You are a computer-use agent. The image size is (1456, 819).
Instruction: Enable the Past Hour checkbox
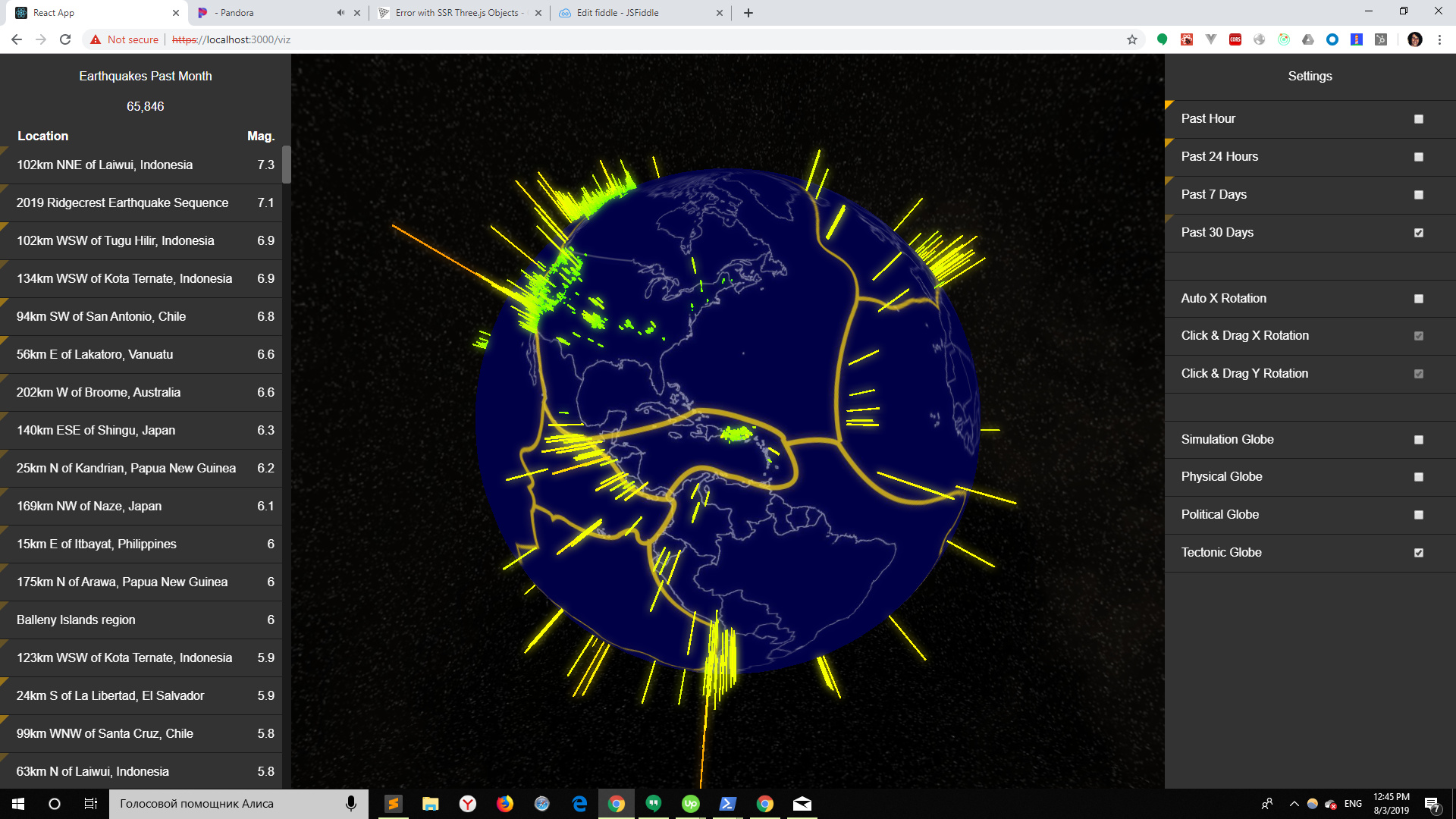click(x=1418, y=119)
